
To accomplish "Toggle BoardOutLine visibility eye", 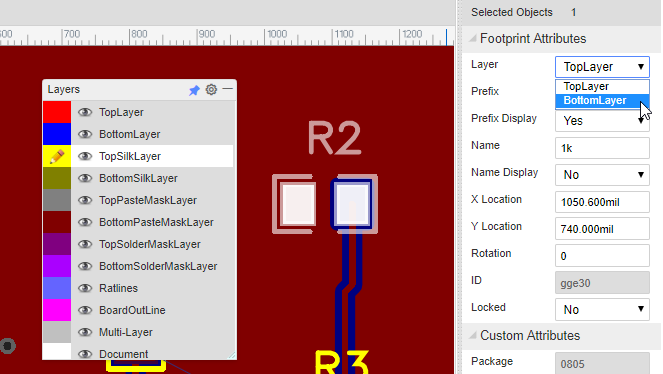I will (x=85, y=310).
